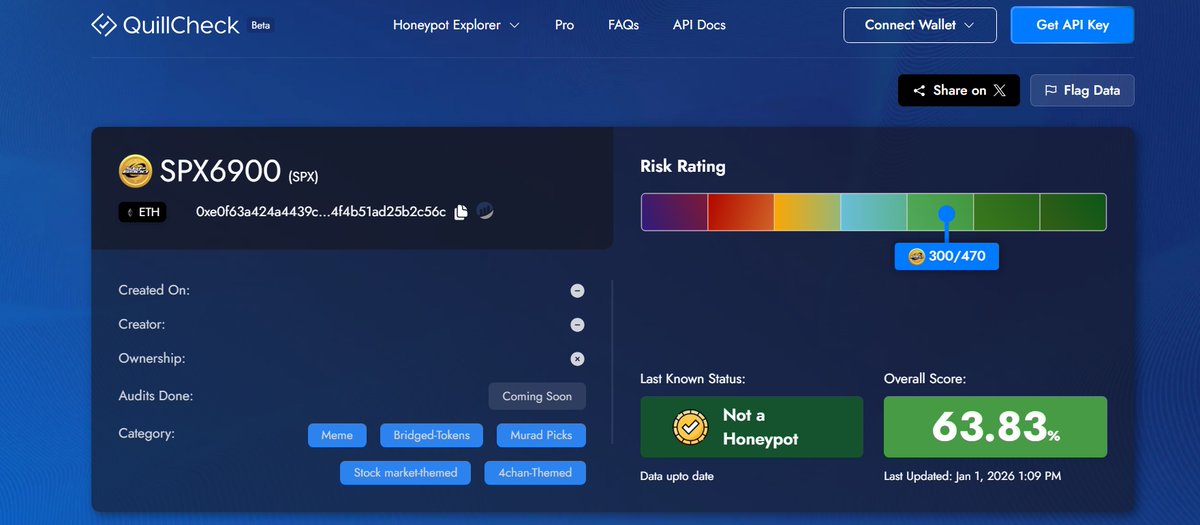Screen dimensions: 1200x525
Task: Click the Ownership cross icon
Action: [577, 359]
